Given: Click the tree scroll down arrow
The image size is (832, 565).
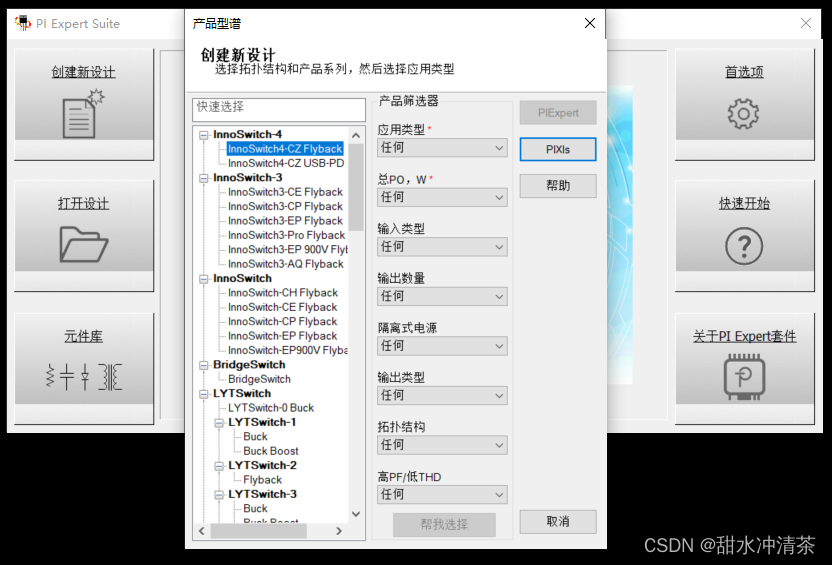Looking at the screenshot, I should point(356,514).
